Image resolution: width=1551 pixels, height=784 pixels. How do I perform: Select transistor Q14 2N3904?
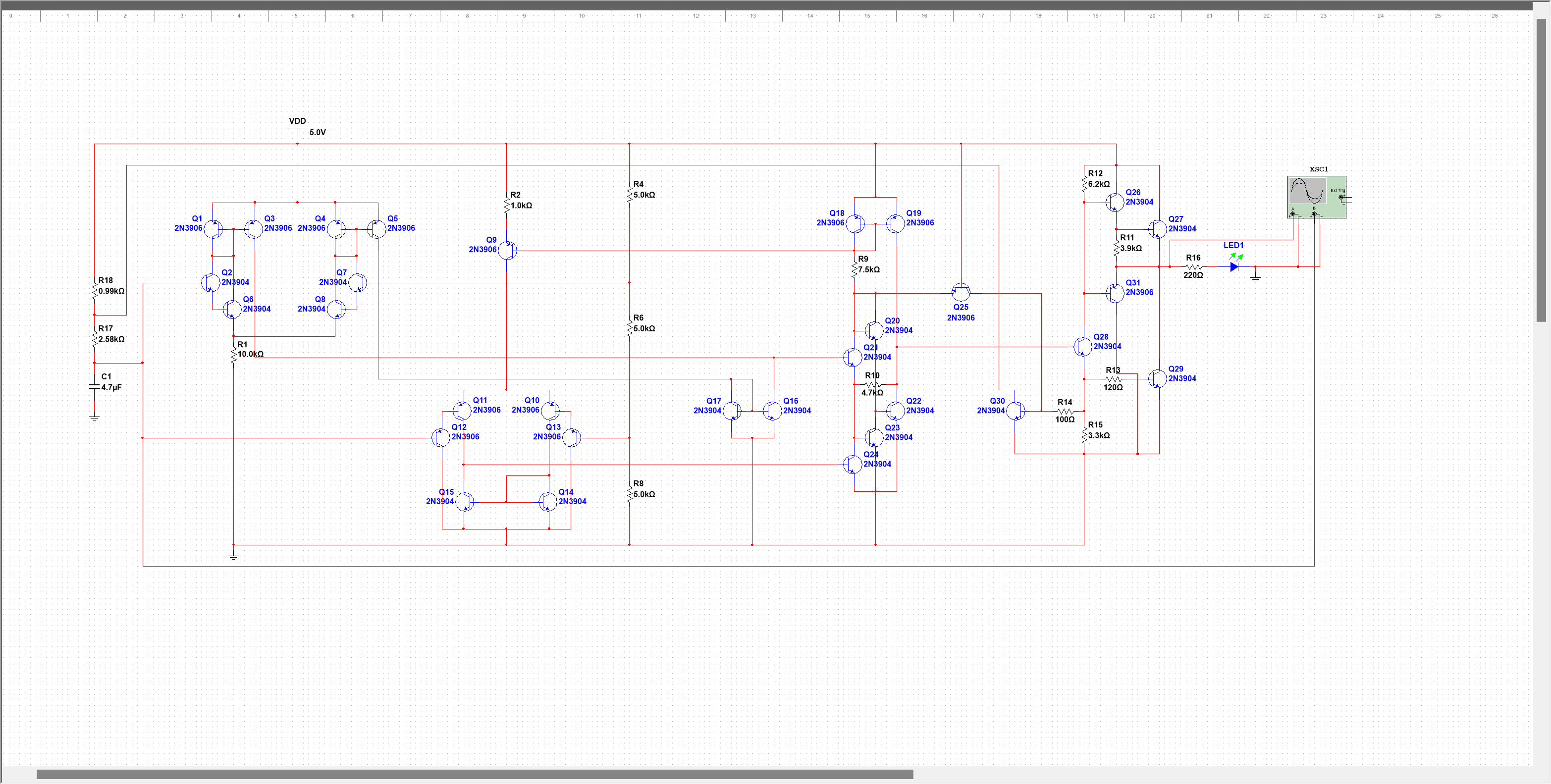tap(547, 502)
